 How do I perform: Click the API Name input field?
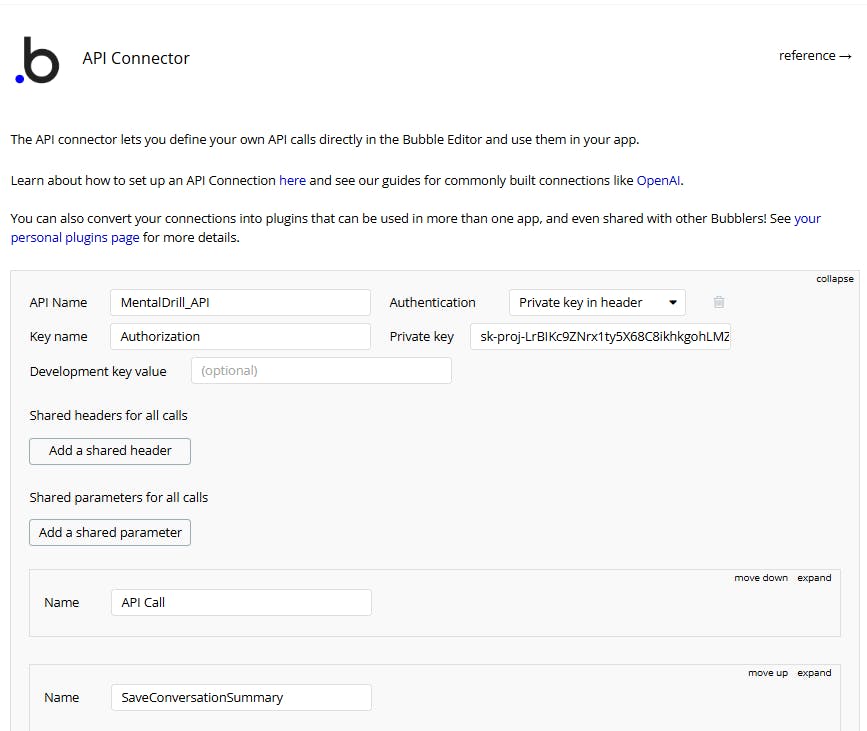[x=240, y=302]
